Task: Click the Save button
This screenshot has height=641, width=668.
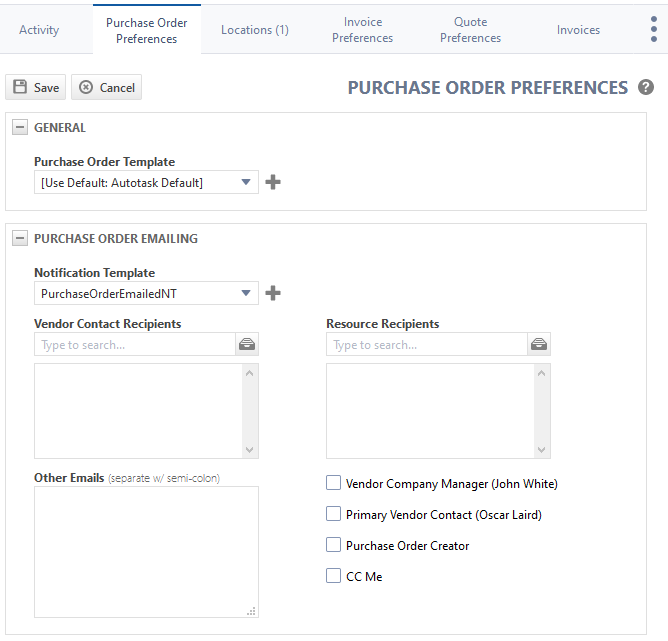Action: [x=35, y=88]
